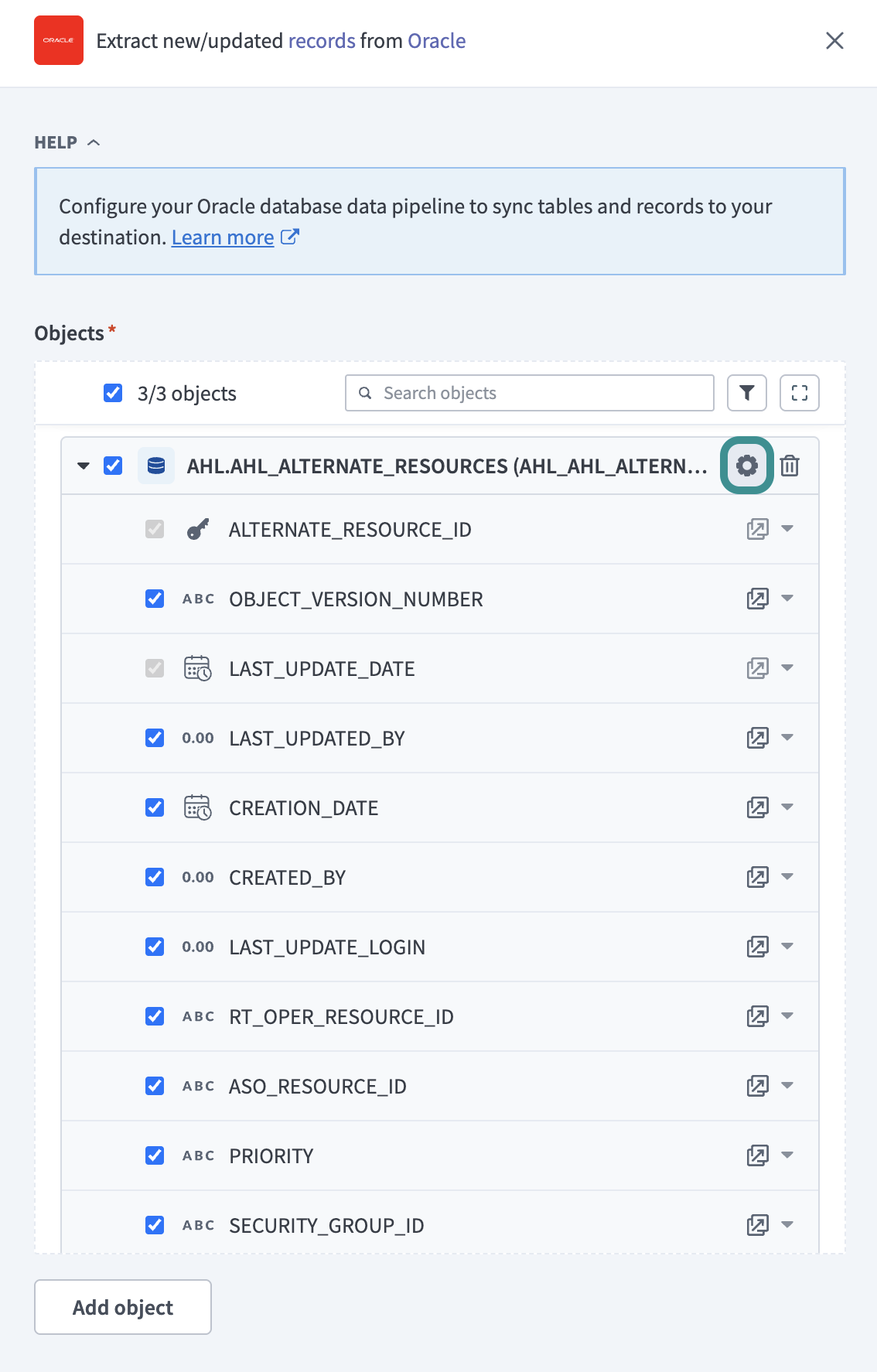Uncheck OBJECT_VERSION_NUMBER field checkbox
Viewport: 877px width, 1372px height.
pyautogui.click(x=155, y=599)
